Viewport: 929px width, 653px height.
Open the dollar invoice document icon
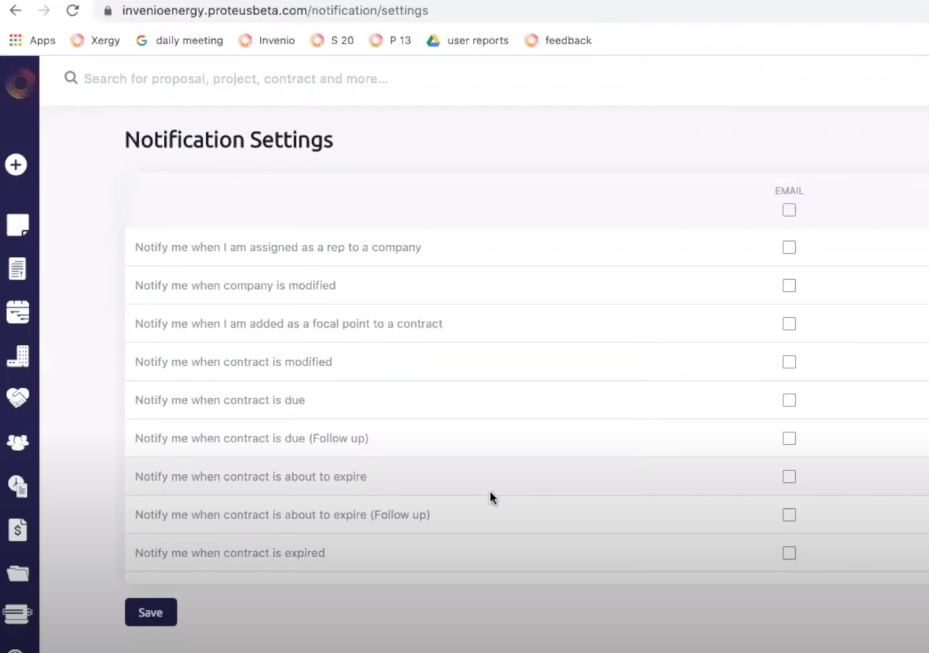[17, 529]
